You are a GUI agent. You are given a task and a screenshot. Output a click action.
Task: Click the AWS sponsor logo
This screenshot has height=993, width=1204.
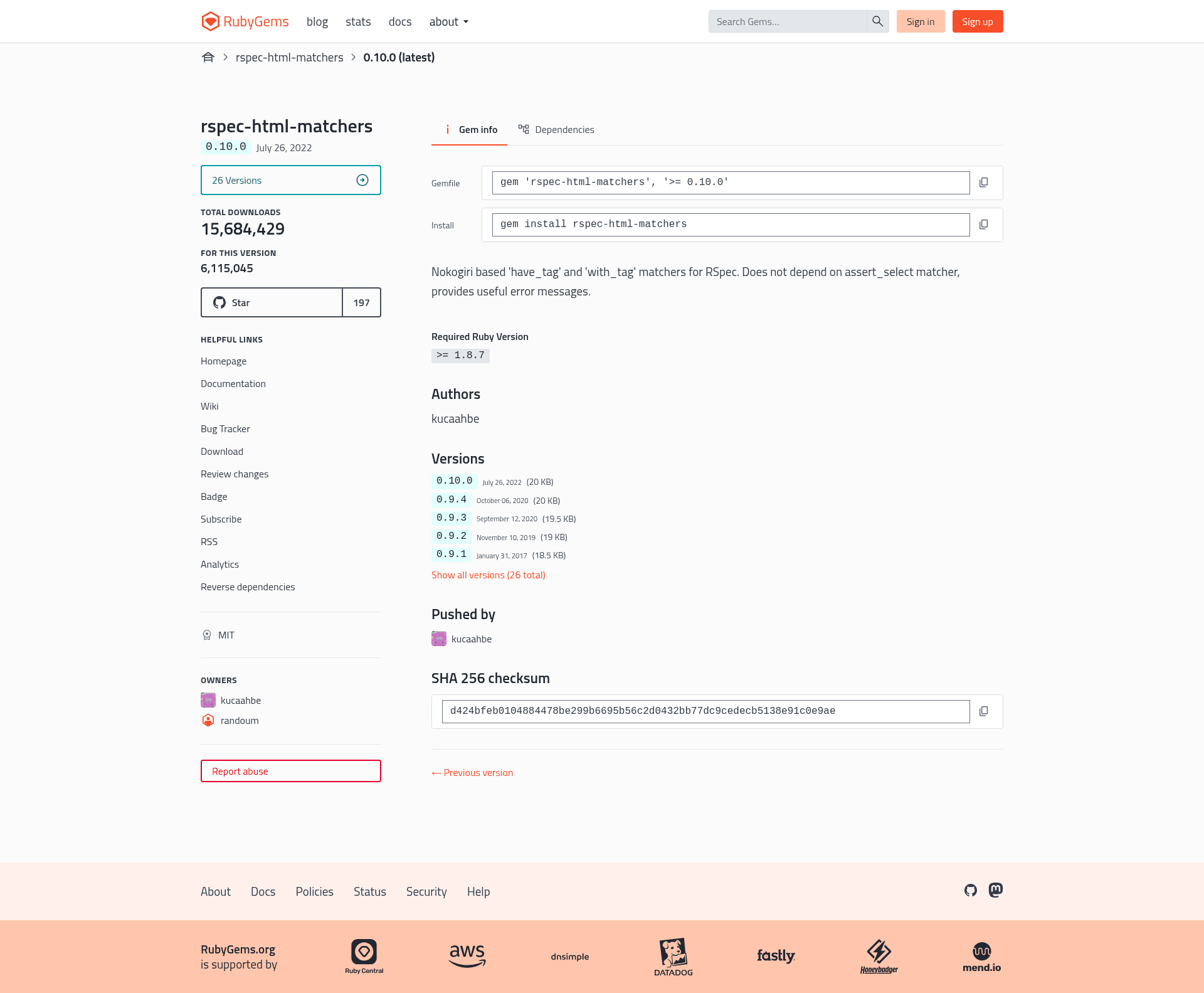tap(467, 956)
